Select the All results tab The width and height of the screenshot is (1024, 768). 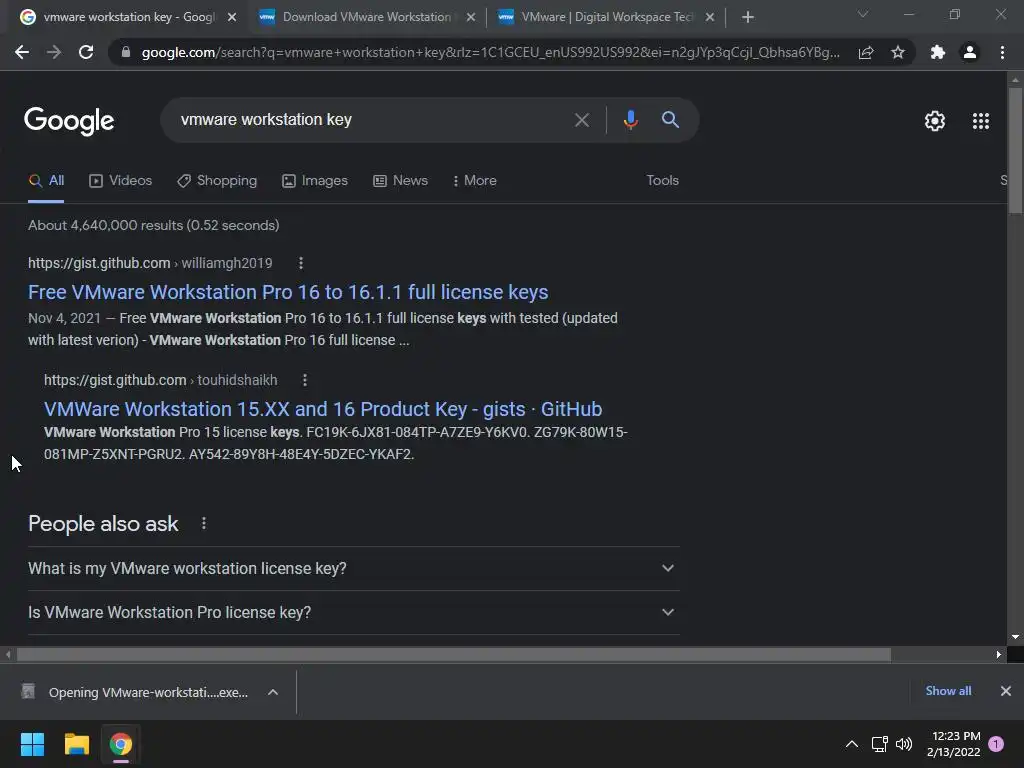pyautogui.click(x=46, y=181)
